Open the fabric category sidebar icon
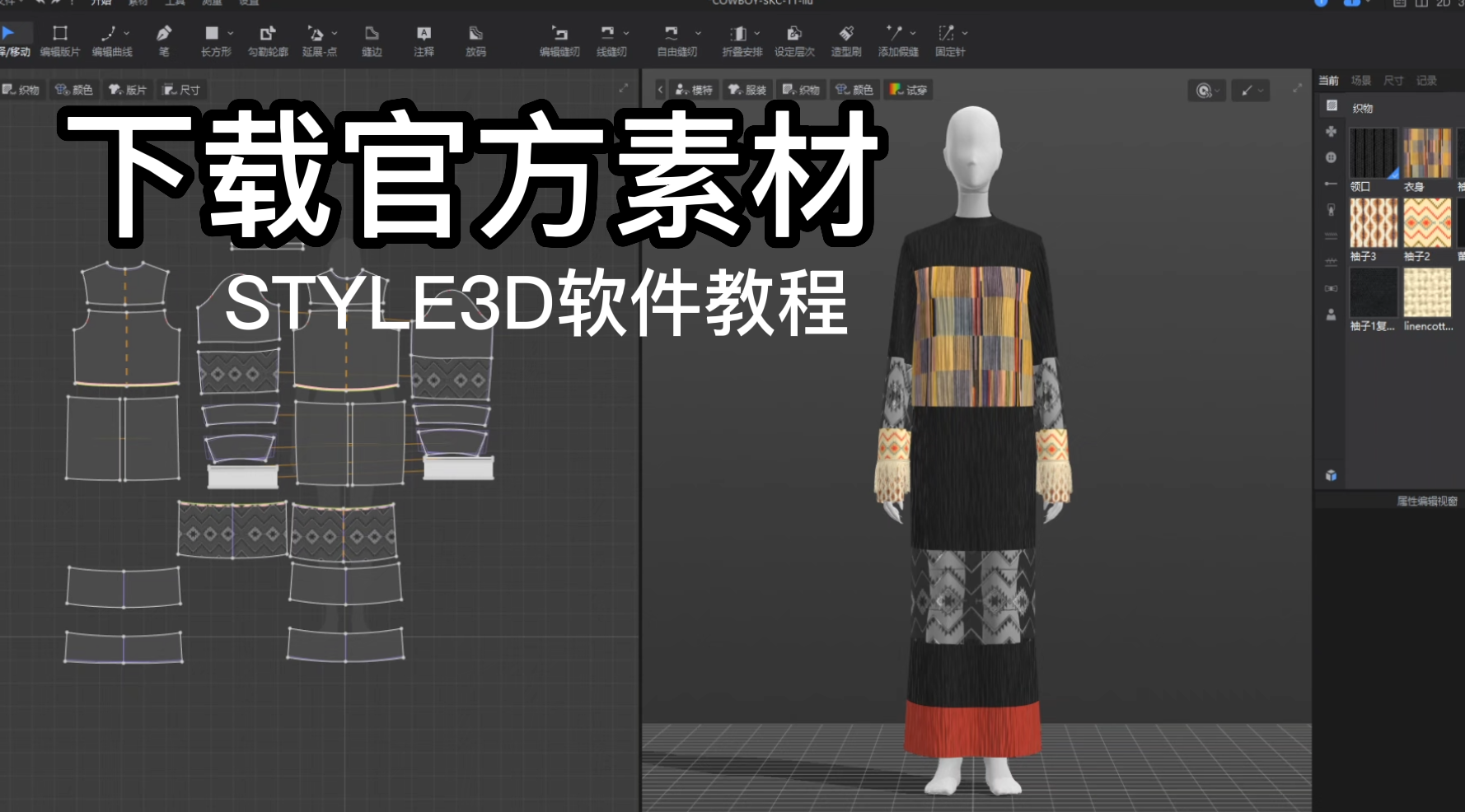 point(1331,105)
